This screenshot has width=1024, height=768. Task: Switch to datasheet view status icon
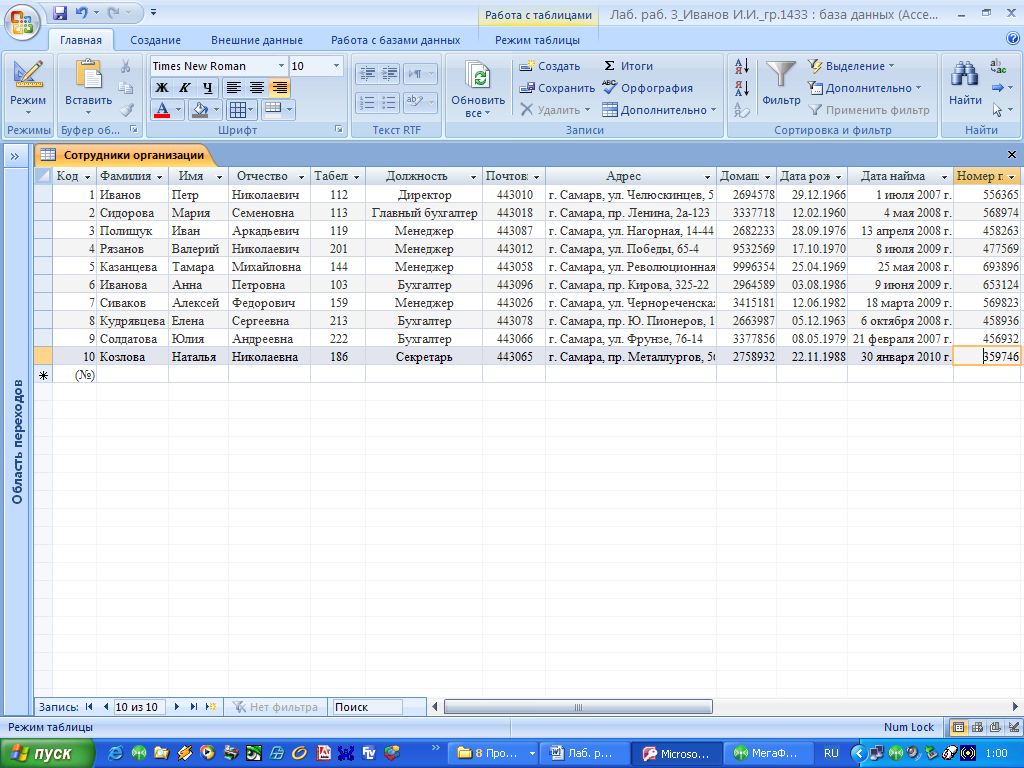click(958, 727)
